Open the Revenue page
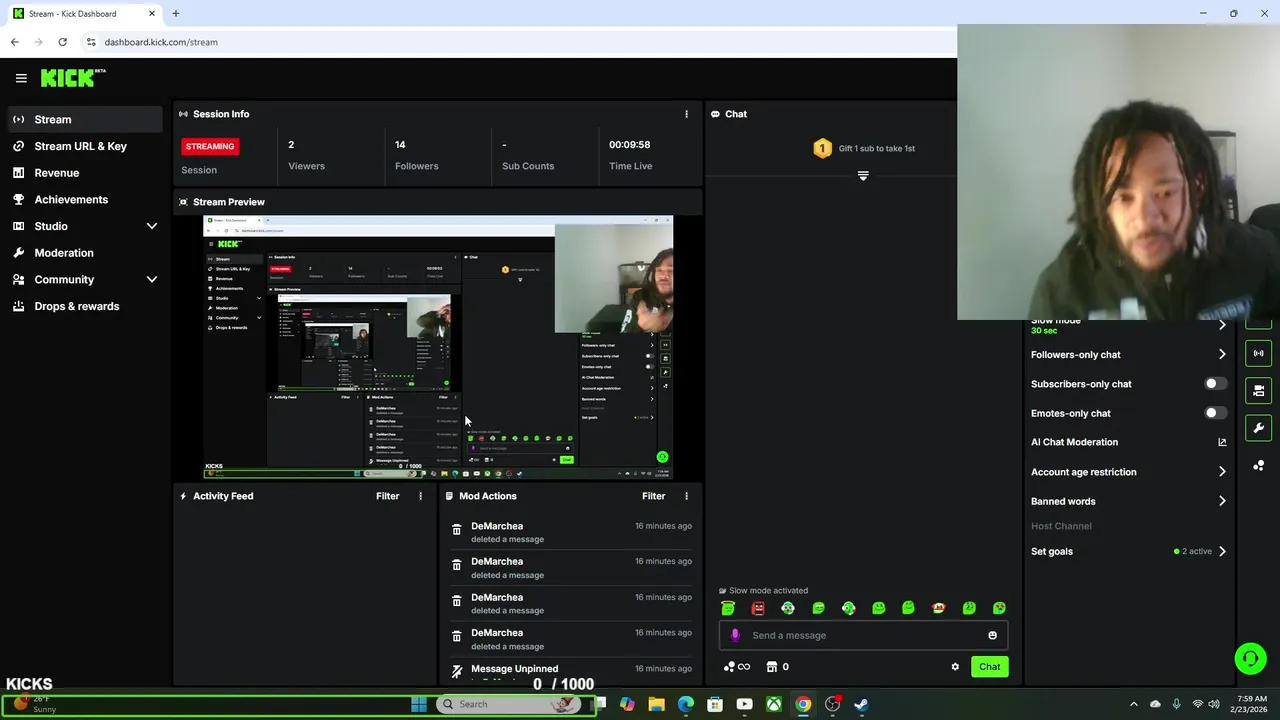 tap(84, 173)
